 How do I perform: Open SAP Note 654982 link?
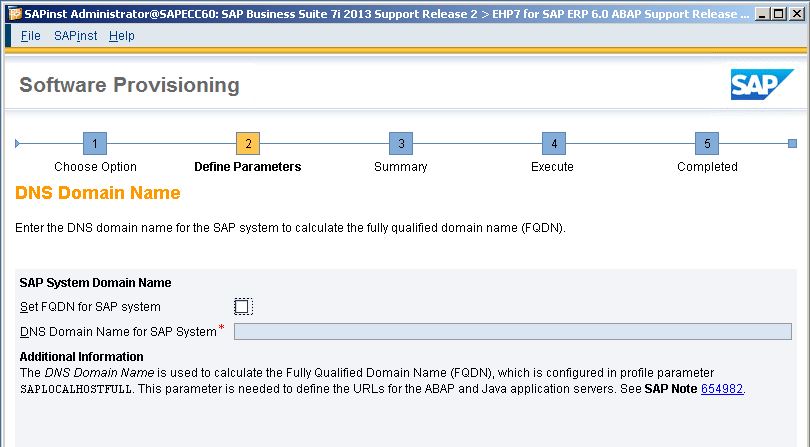point(722,389)
